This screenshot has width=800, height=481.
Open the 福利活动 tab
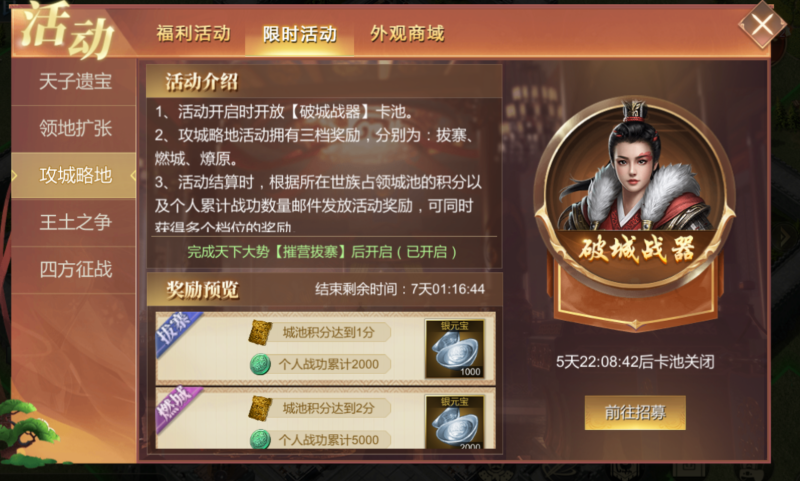[x=193, y=34]
